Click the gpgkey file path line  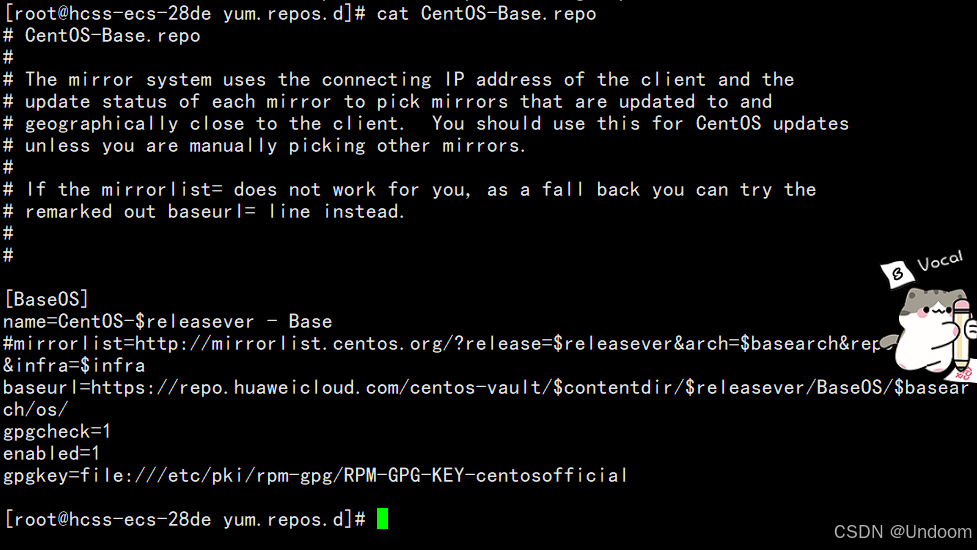[x=315, y=475]
